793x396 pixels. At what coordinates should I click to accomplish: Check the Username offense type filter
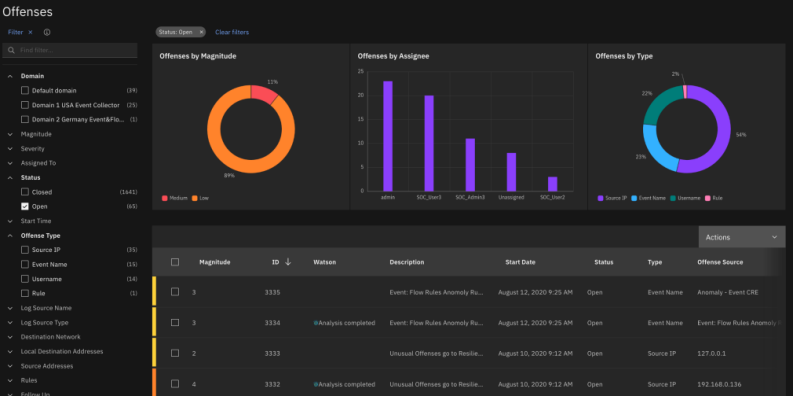click(25, 279)
